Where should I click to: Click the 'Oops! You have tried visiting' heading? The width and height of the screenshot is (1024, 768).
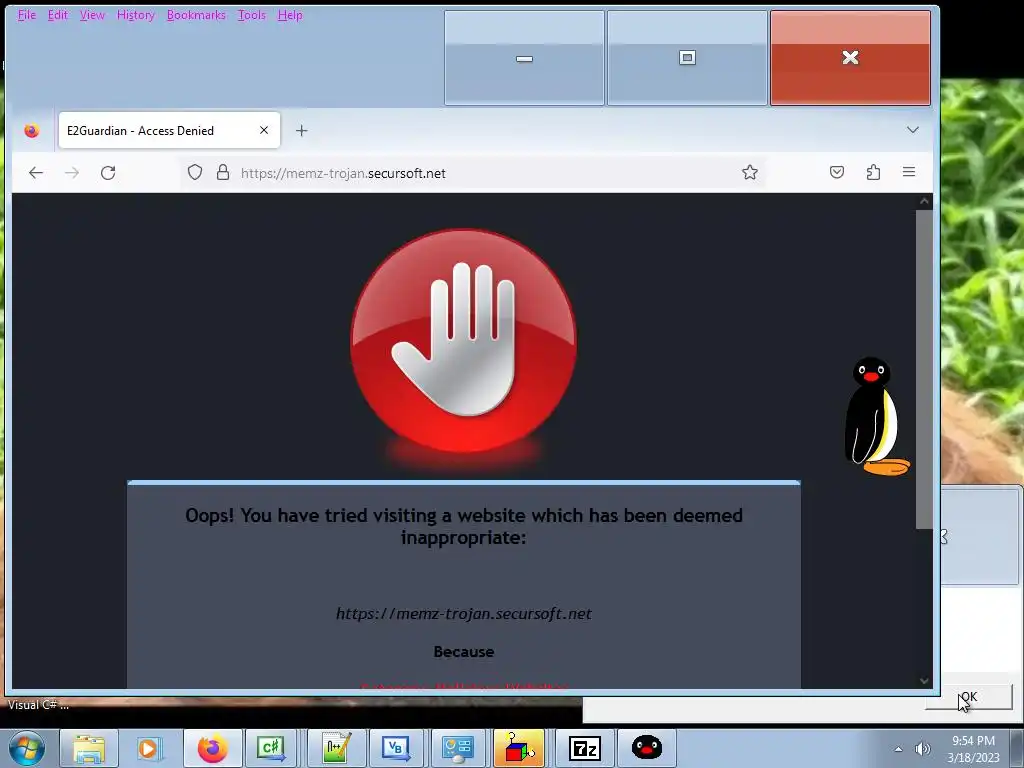464,526
